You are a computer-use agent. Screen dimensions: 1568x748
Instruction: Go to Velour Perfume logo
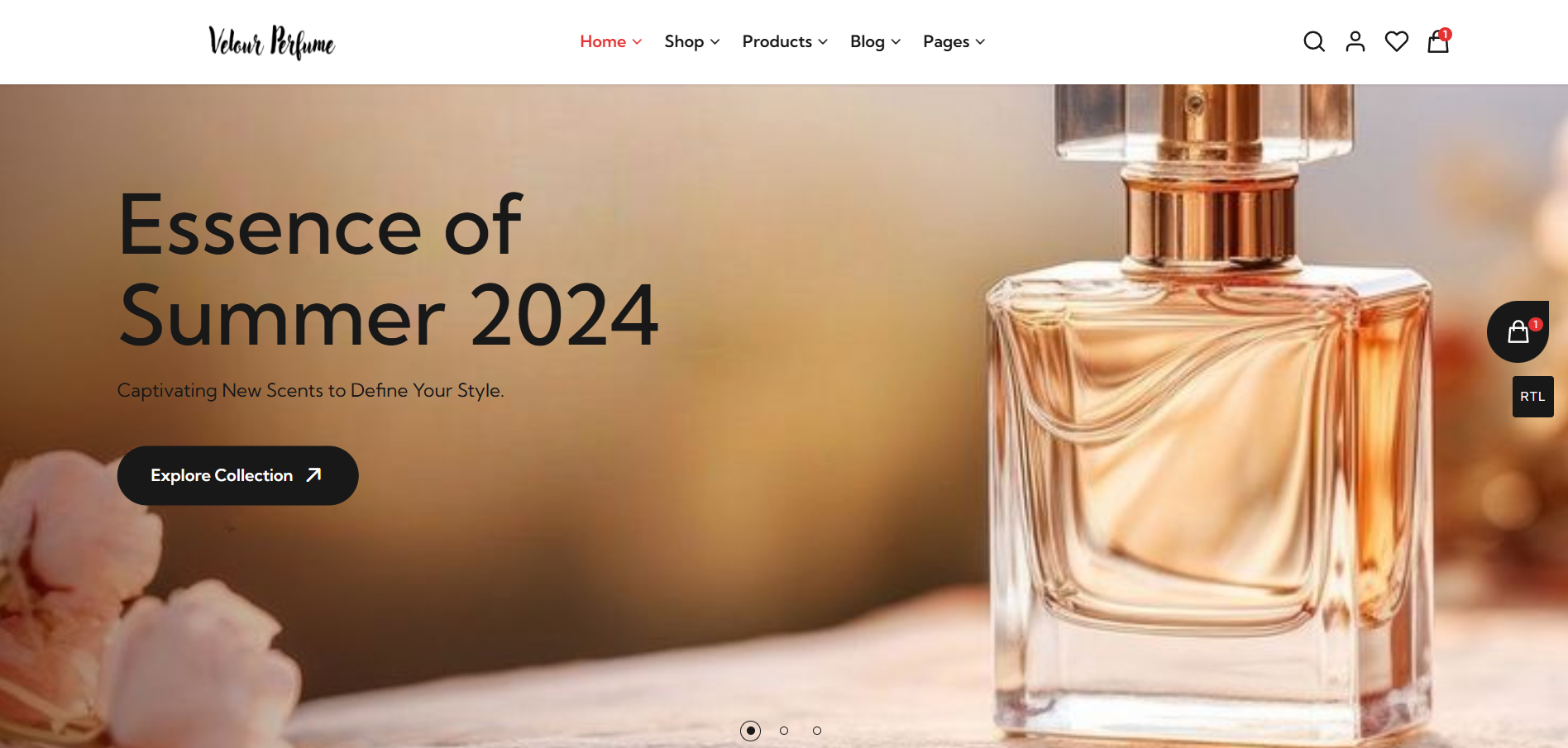pos(271,42)
